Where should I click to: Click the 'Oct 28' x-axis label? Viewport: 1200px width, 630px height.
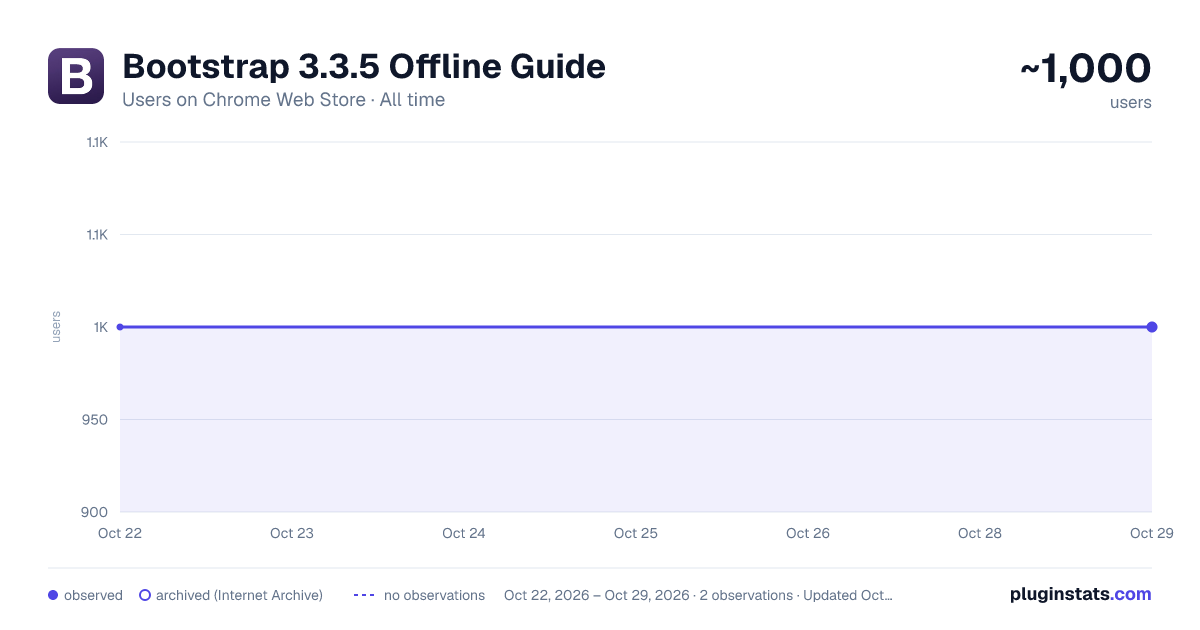point(980,533)
